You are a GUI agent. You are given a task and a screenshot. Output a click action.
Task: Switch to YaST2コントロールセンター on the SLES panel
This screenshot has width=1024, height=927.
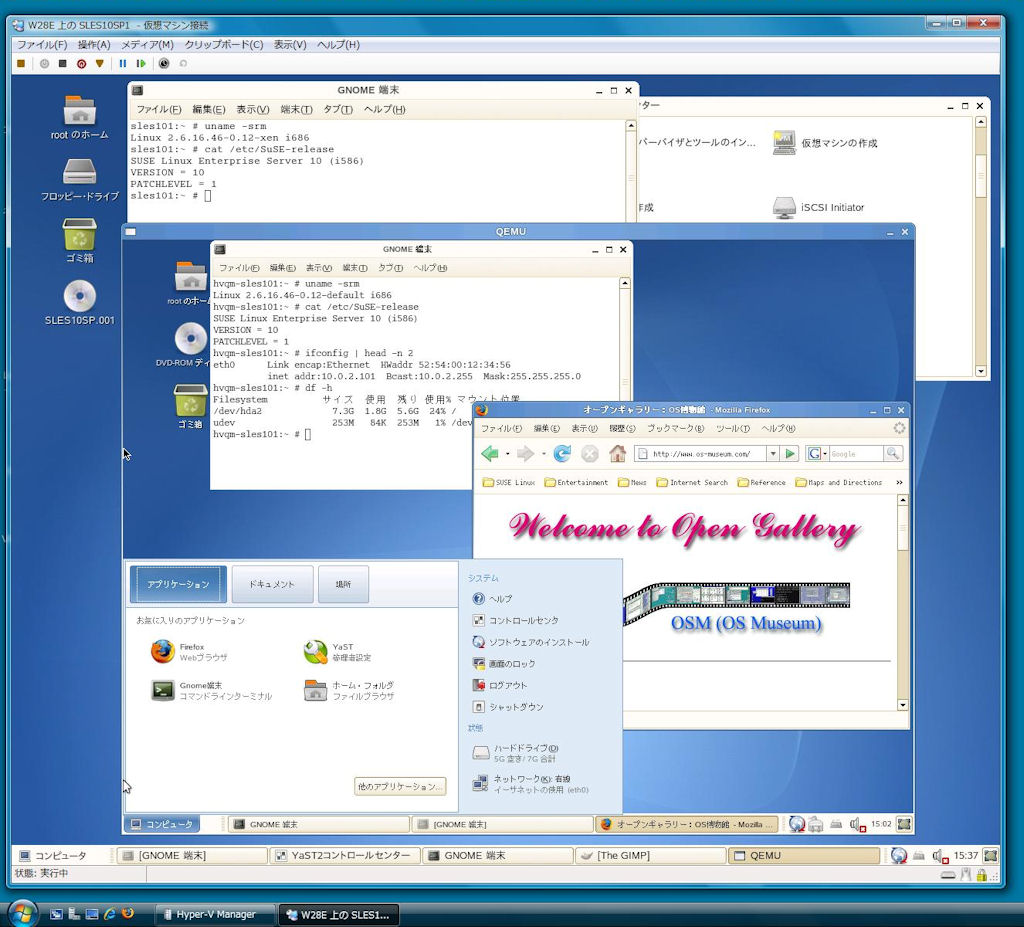click(344, 856)
